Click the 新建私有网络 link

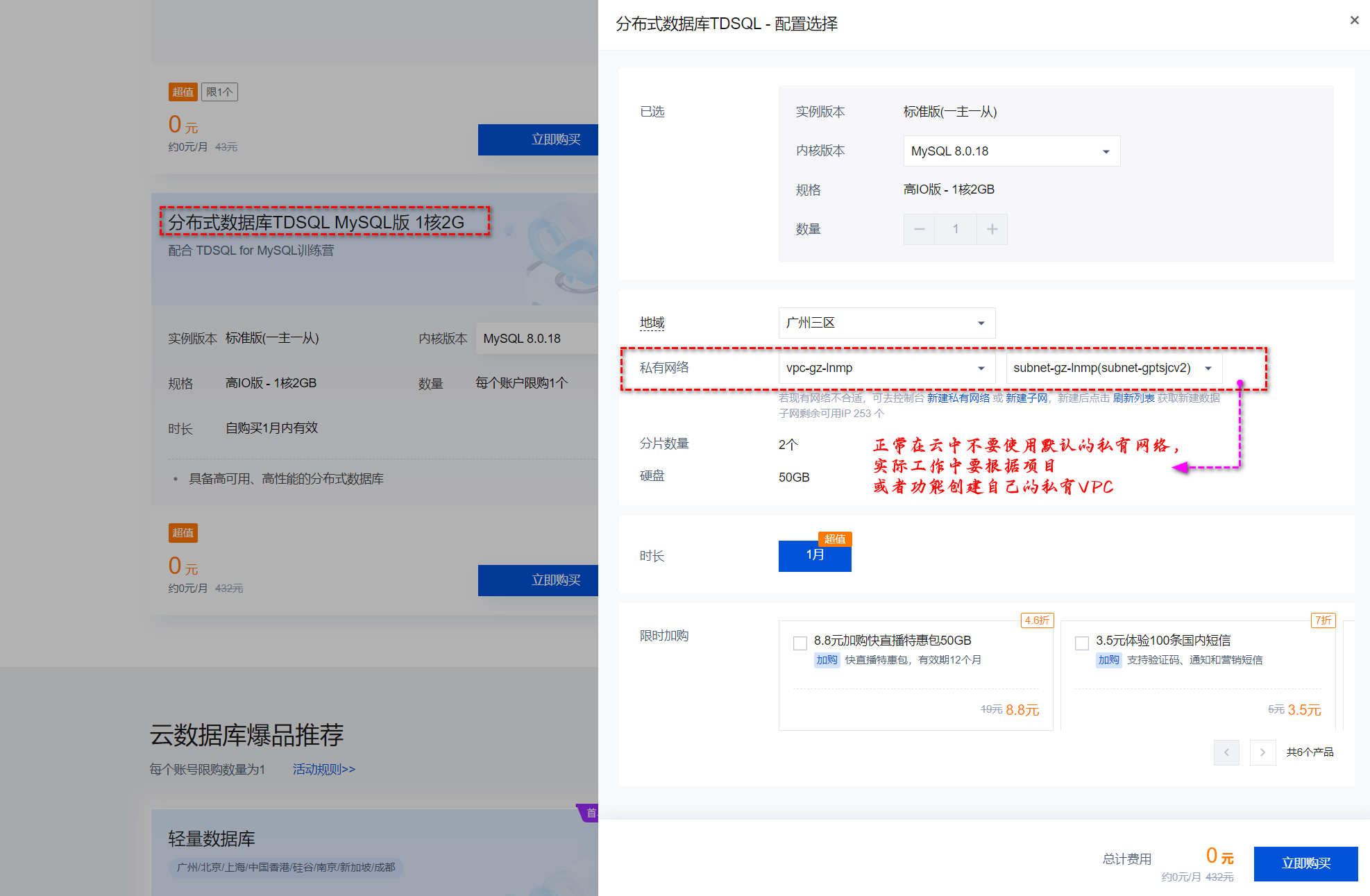[958, 398]
